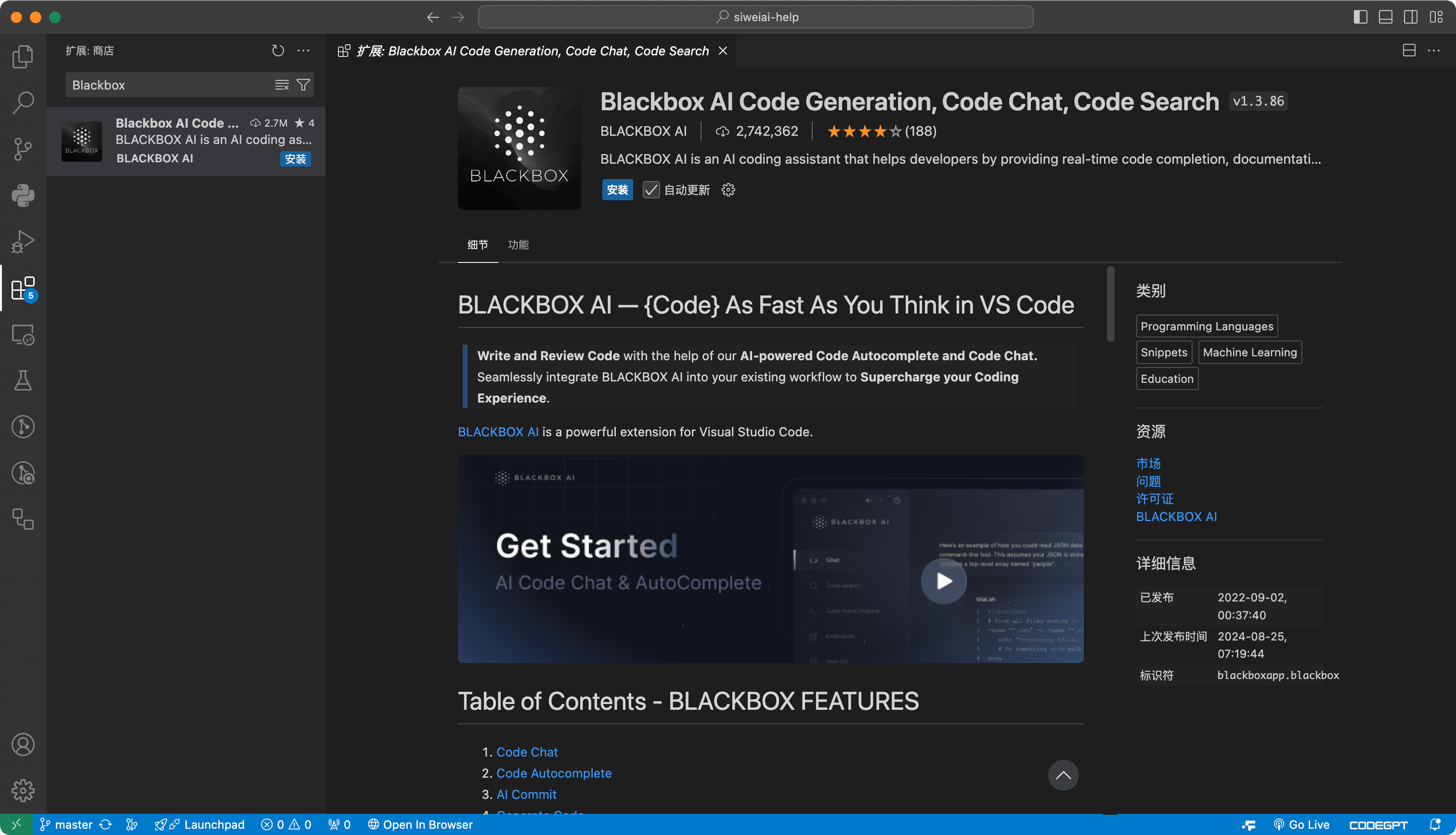Screen dimensions: 1456x835
Task: Open the Remote Explorer view
Action: click(x=23, y=335)
